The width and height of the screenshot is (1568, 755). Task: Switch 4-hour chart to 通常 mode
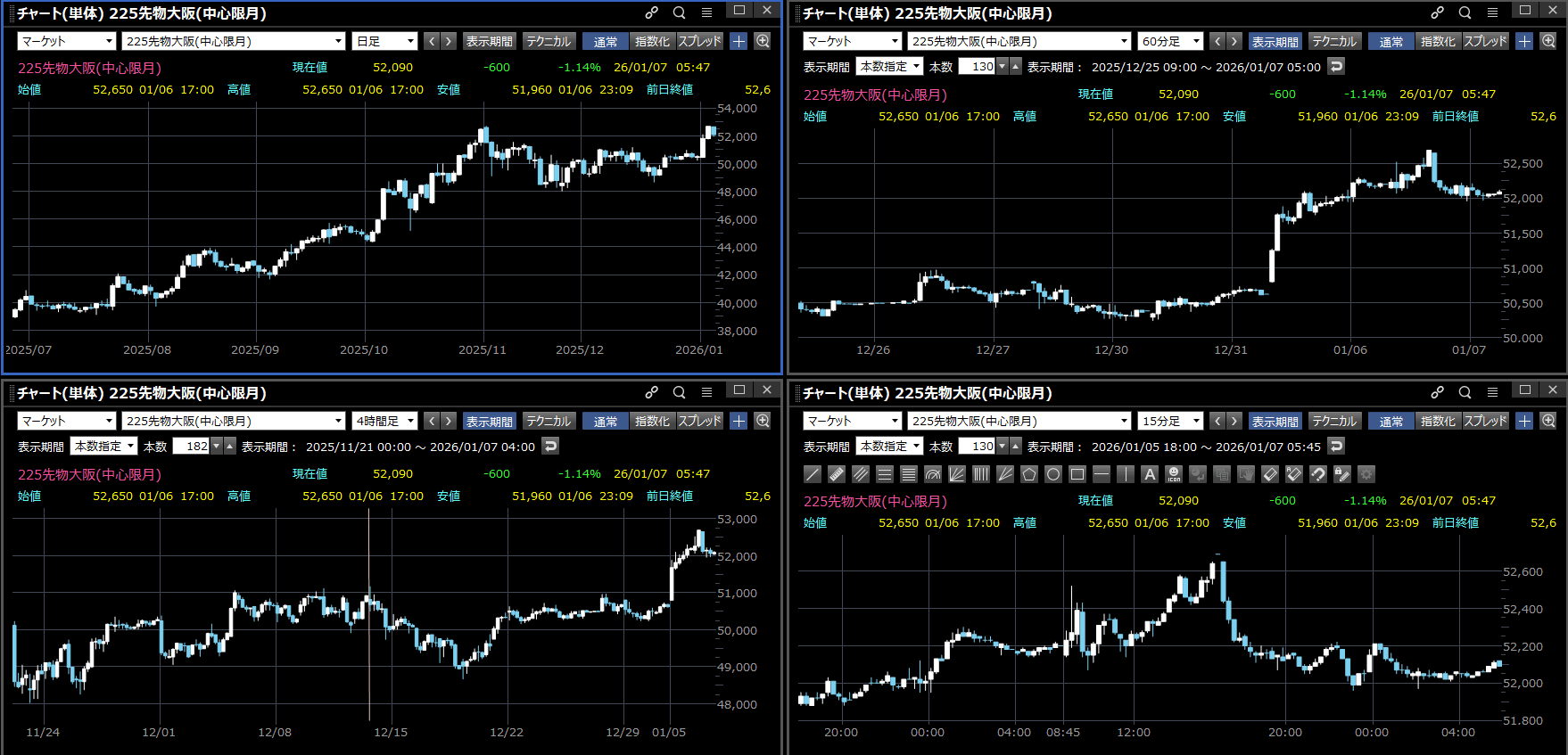[x=605, y=421]
